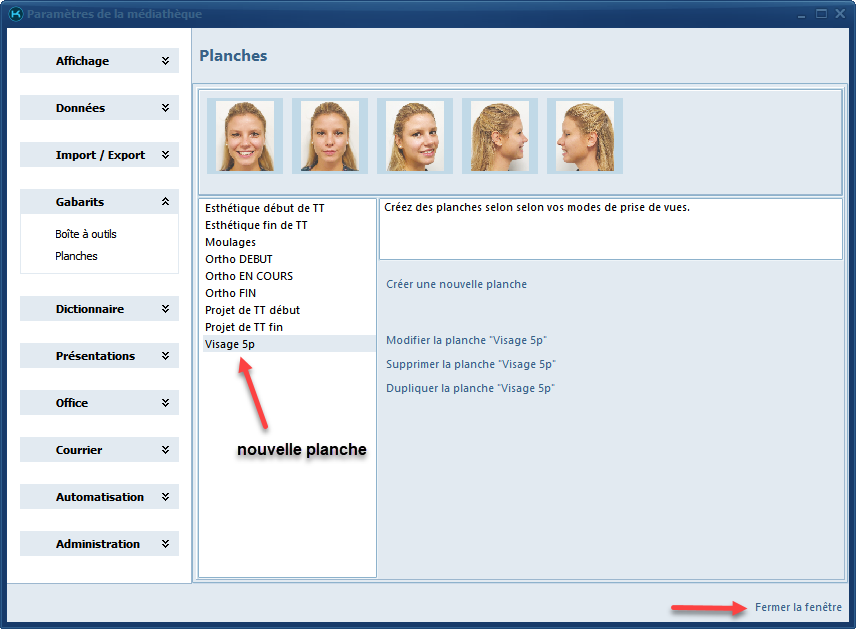The image size is (856, 629).
Task: Click the three-quarter smiling face thumbnail
Action: [415, 136]
